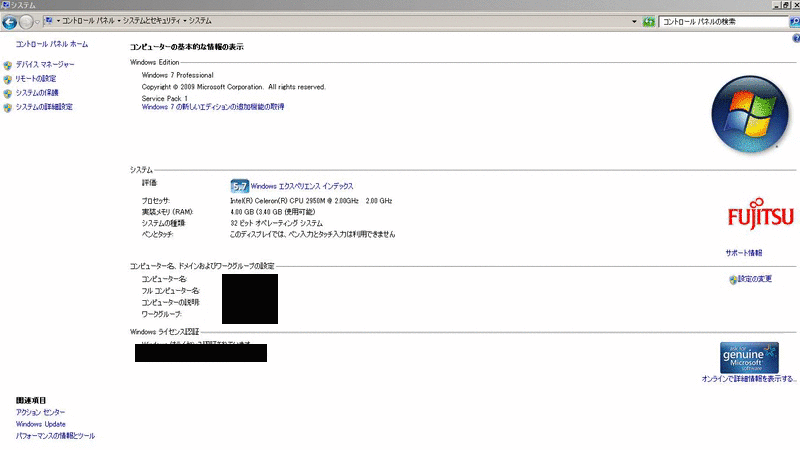
Task: Open recent pages dropdown beside Forward button
Action: (37, 22)
